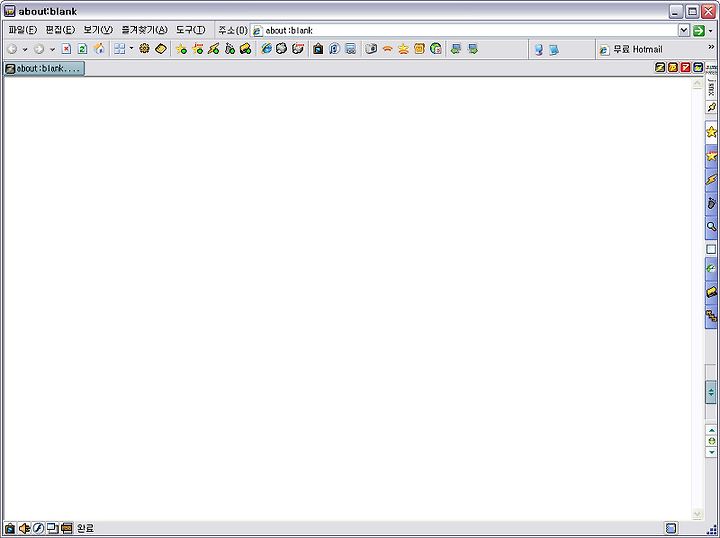Click the pushpin icon in the sidebar

coord(711,107)
